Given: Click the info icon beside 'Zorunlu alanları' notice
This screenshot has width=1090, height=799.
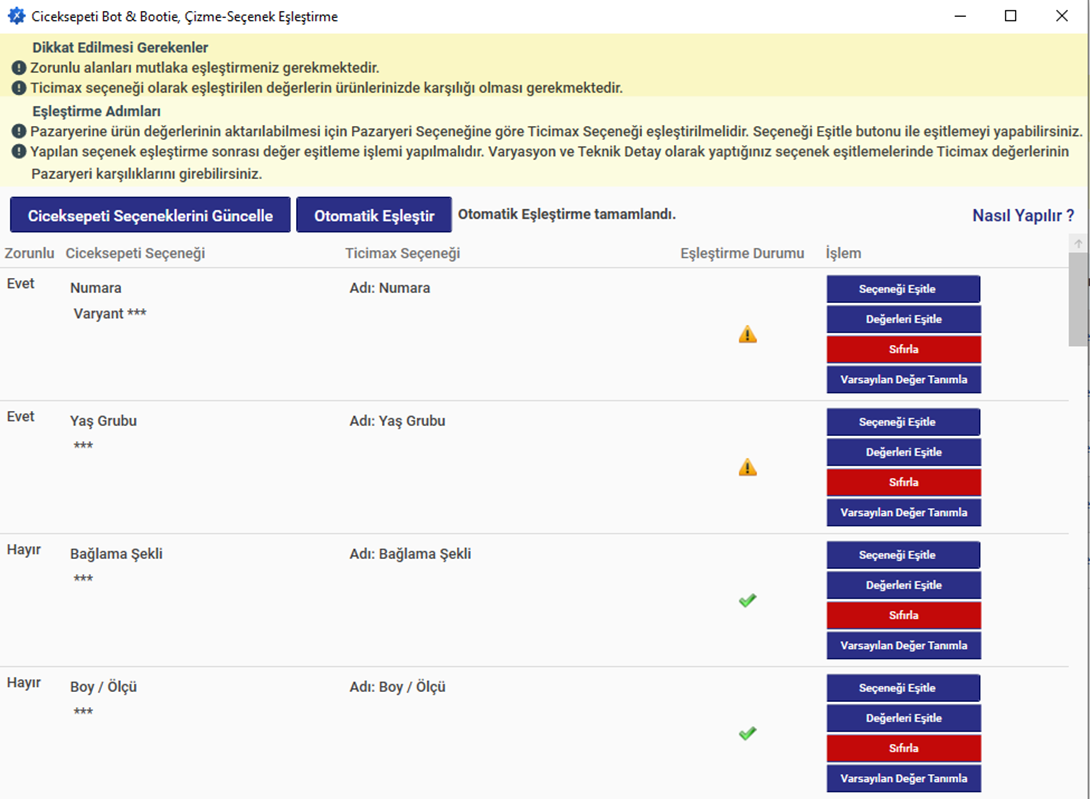Looking at the screenshot, I should point(19,67).
